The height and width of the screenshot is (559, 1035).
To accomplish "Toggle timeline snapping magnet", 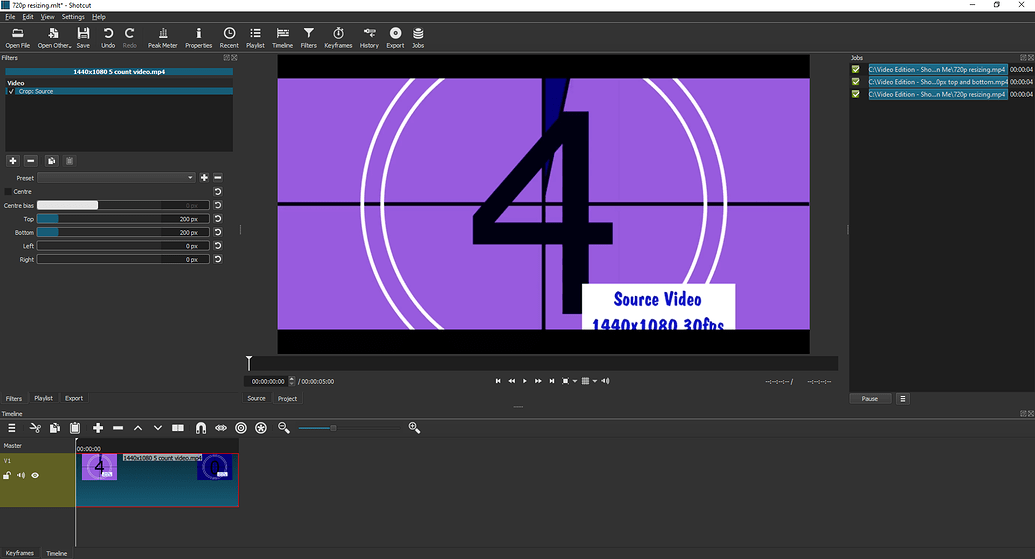I will 201,428.
